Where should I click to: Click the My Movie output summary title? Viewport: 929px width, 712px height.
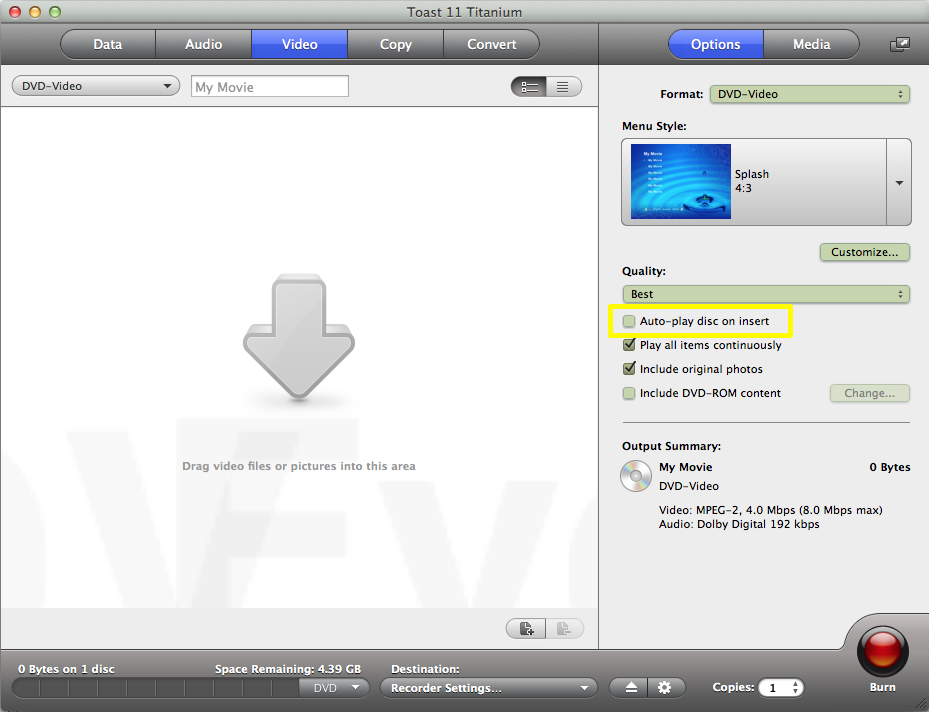click(685, 467)
